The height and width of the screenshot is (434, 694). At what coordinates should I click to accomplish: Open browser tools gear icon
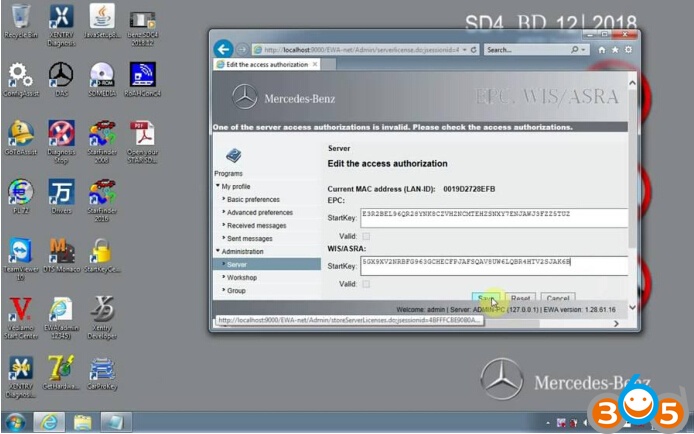tap(628, 50)
